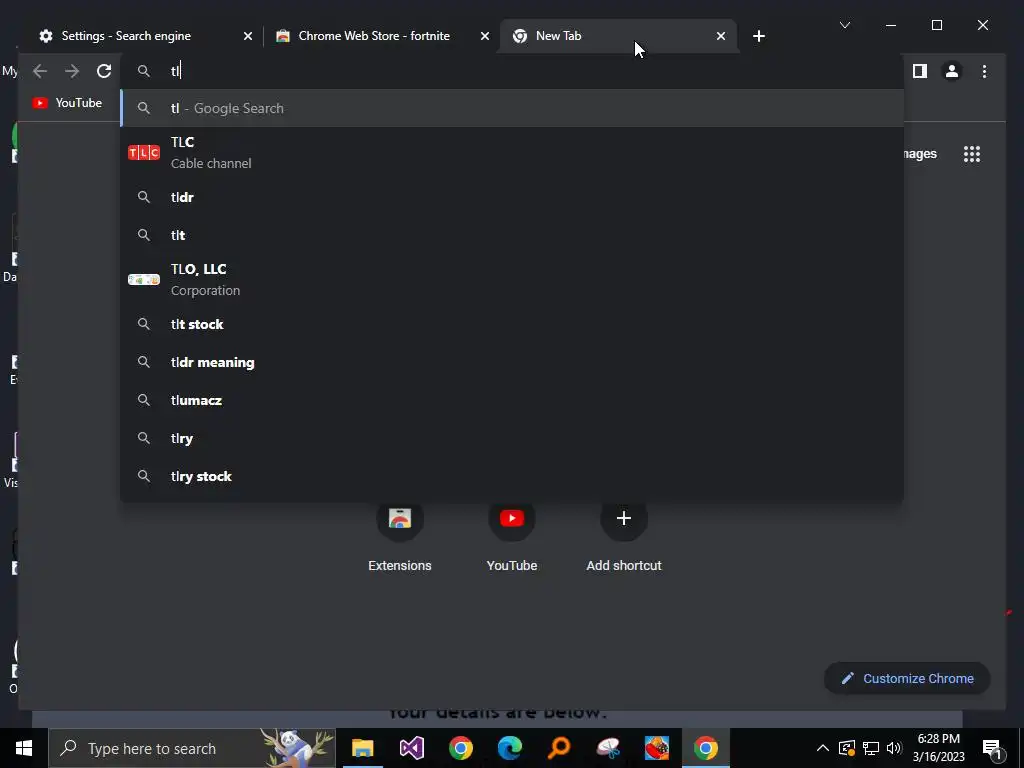Add a new shortcut tile
This screenshot has width=1024, height=768.
(x=624, y=537)
